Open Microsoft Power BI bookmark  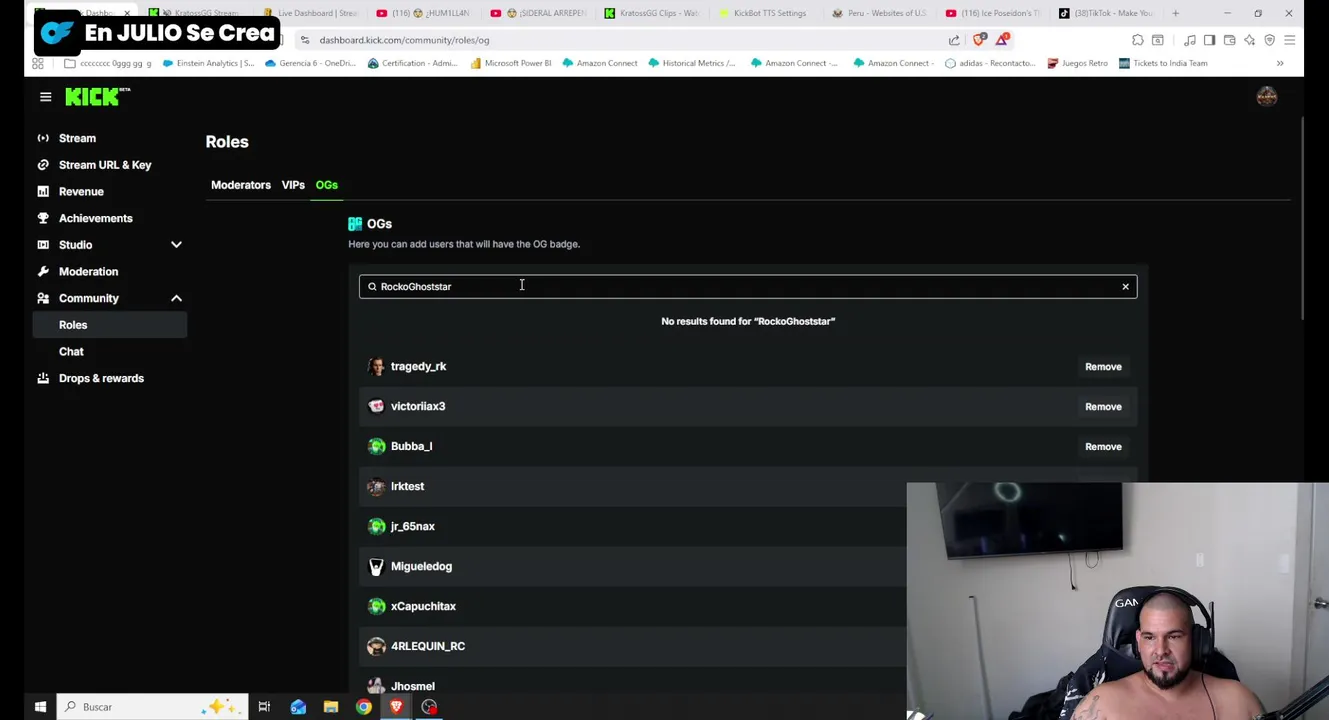click(511, 63)
